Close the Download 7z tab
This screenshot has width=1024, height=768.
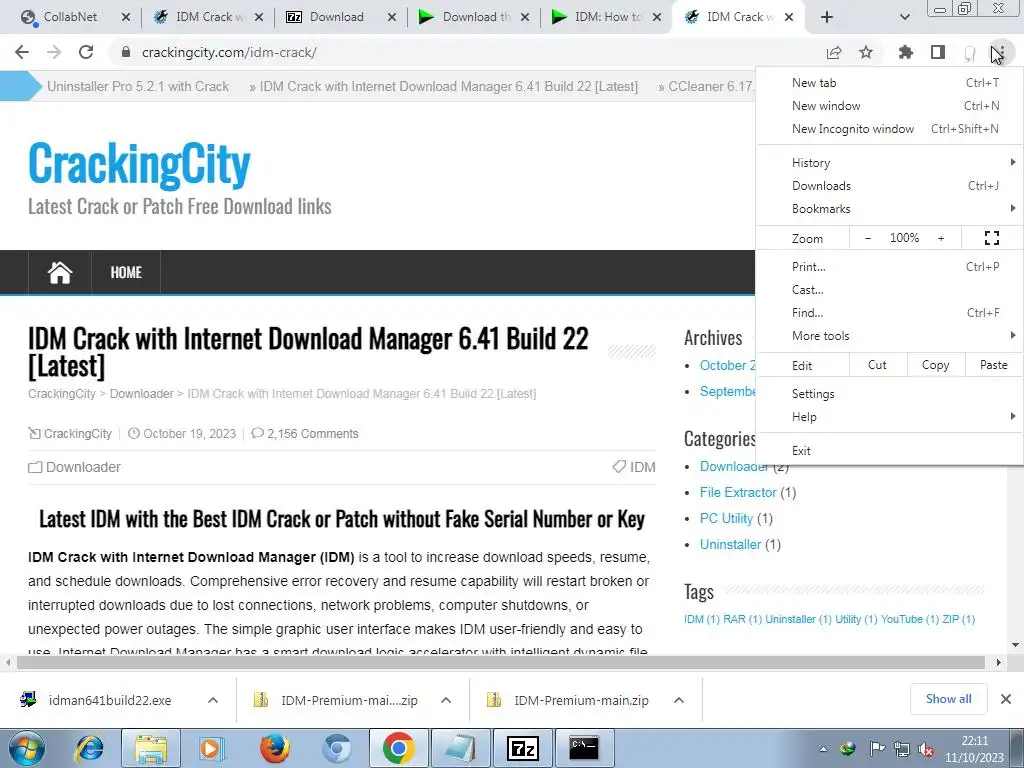391,17
